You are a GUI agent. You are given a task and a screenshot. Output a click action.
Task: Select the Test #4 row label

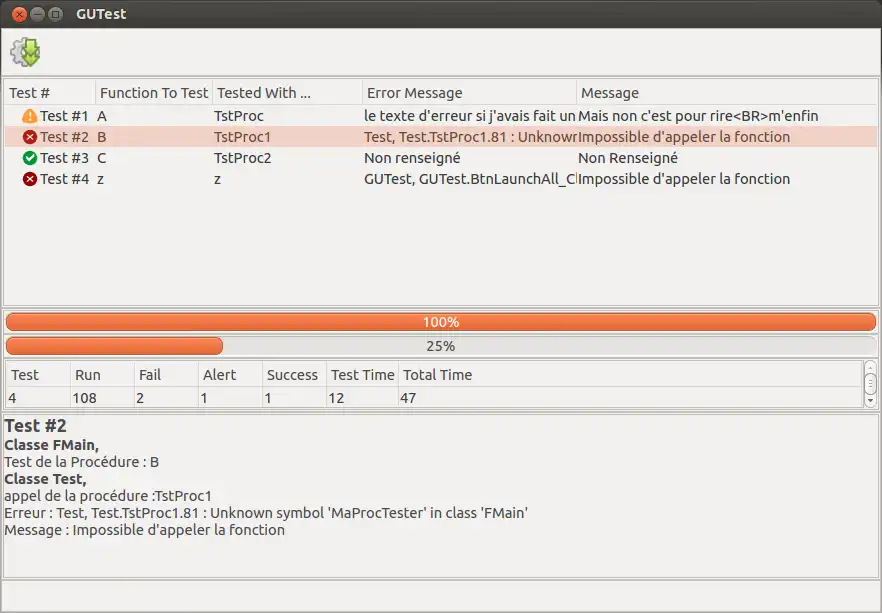click(x=64, y=179)
